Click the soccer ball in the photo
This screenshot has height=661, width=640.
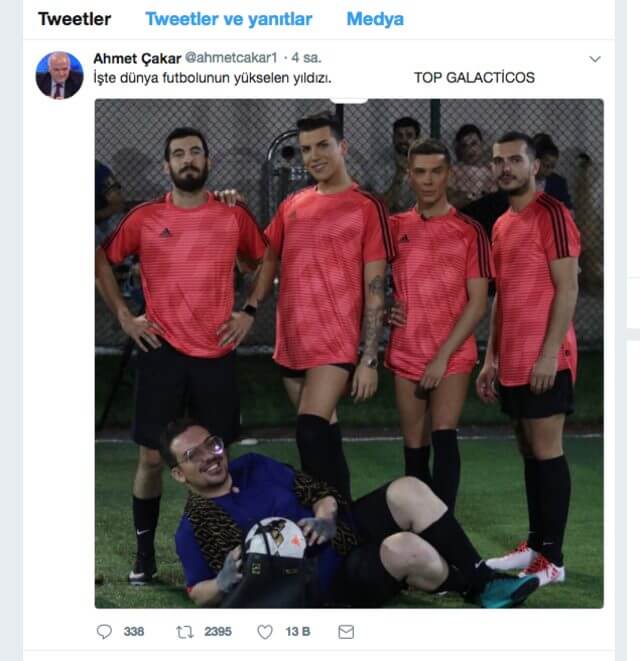tap(275, 541)
